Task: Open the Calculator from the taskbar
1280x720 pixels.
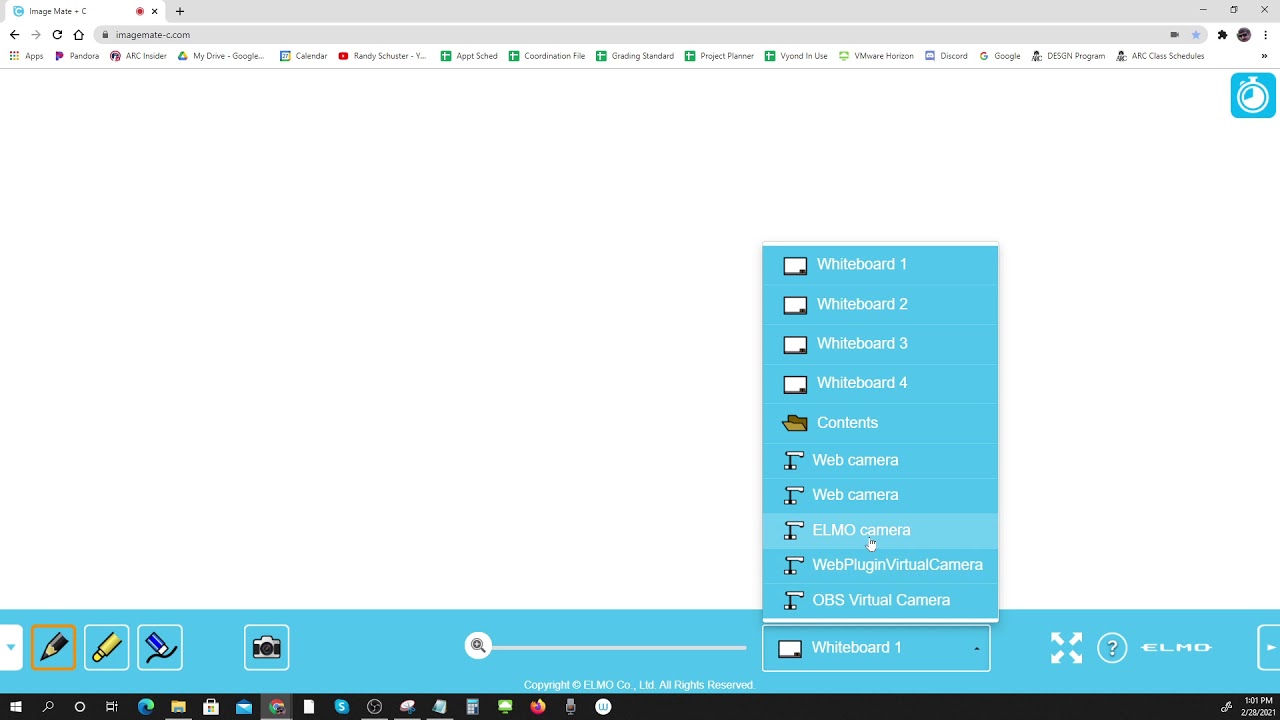Action: click(473, 707)
